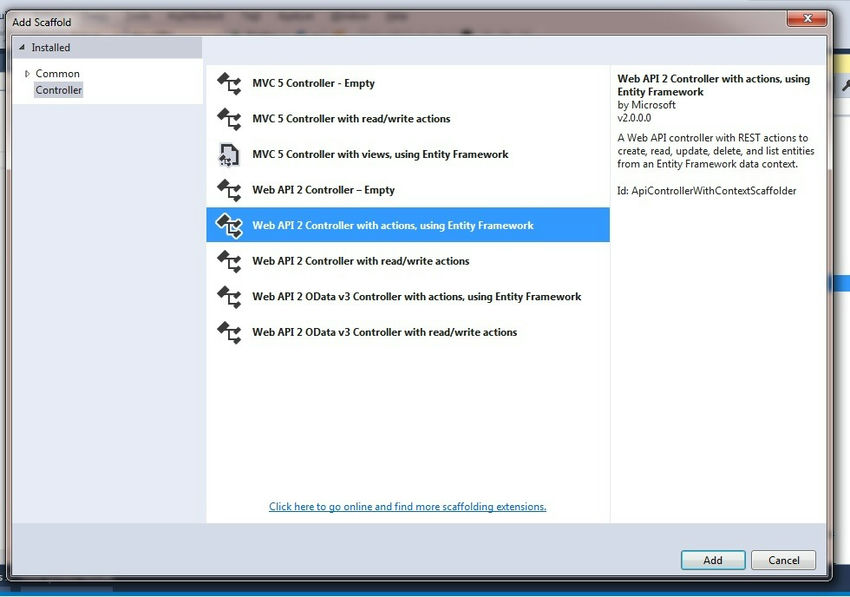This screenshot has height=597, width=850.
Task: Click the icon for MVC 5 Controller with views, Entity Framework
Action: tap(229, 155)
